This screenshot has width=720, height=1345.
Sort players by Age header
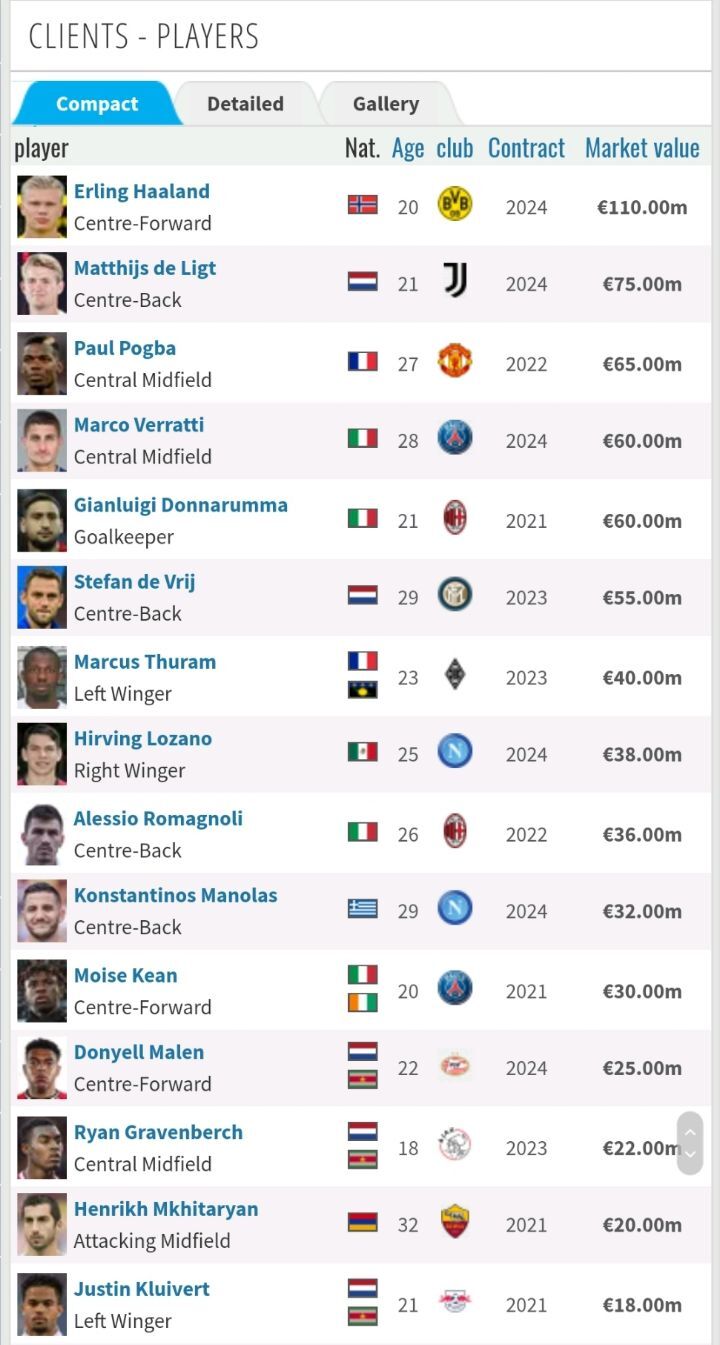[408, 148]
